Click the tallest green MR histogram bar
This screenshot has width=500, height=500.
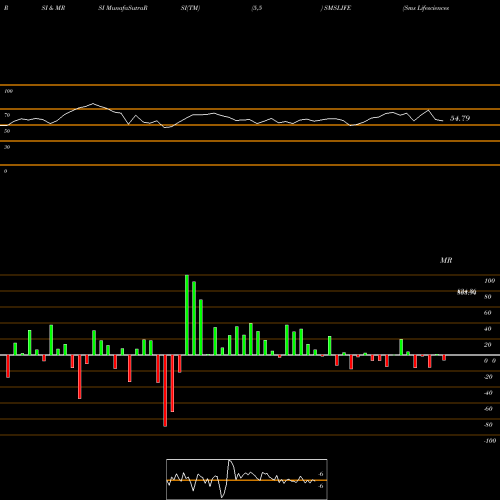pos(187,315)
